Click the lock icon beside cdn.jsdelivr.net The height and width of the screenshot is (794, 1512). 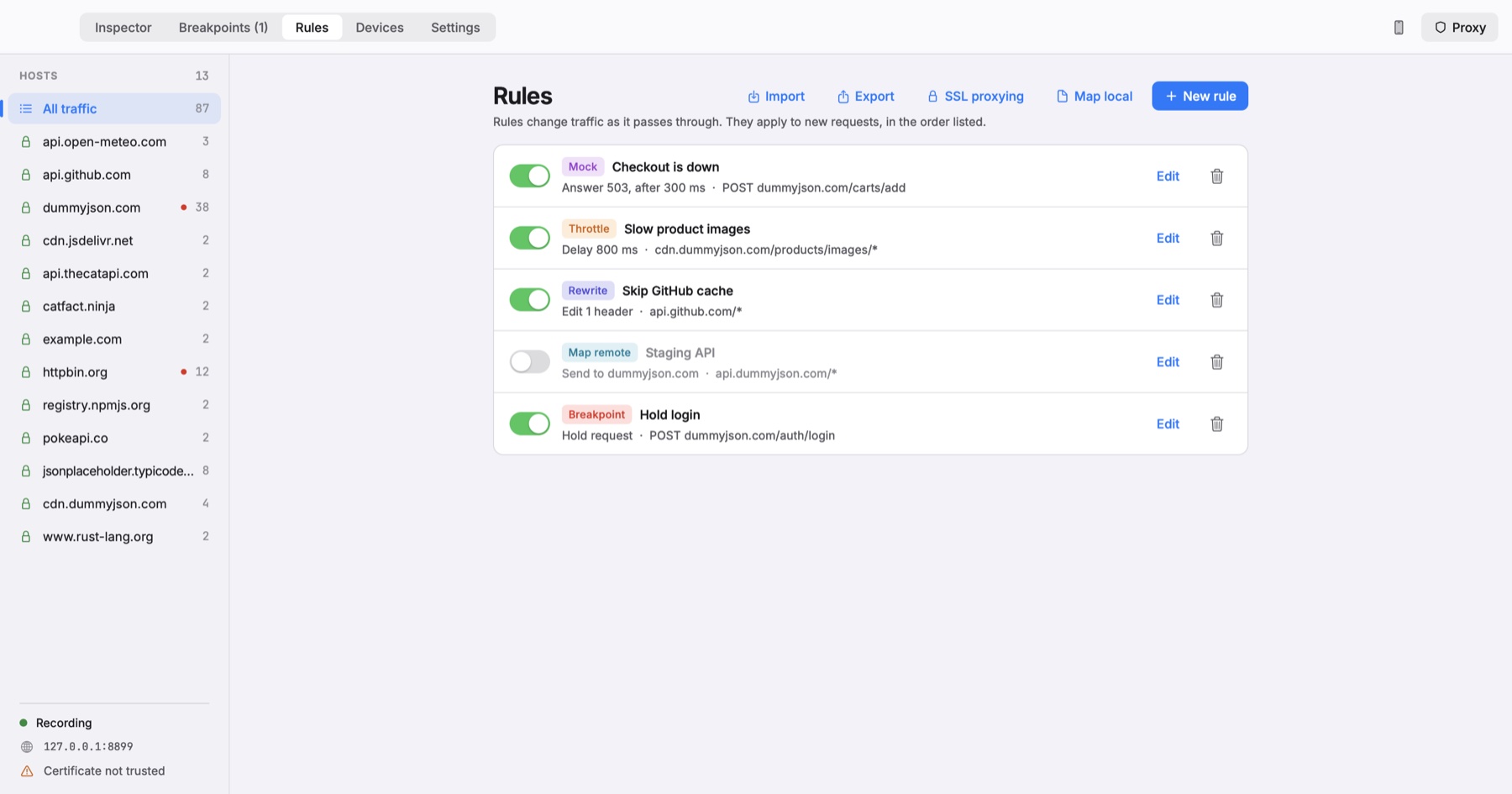(26, 240)
